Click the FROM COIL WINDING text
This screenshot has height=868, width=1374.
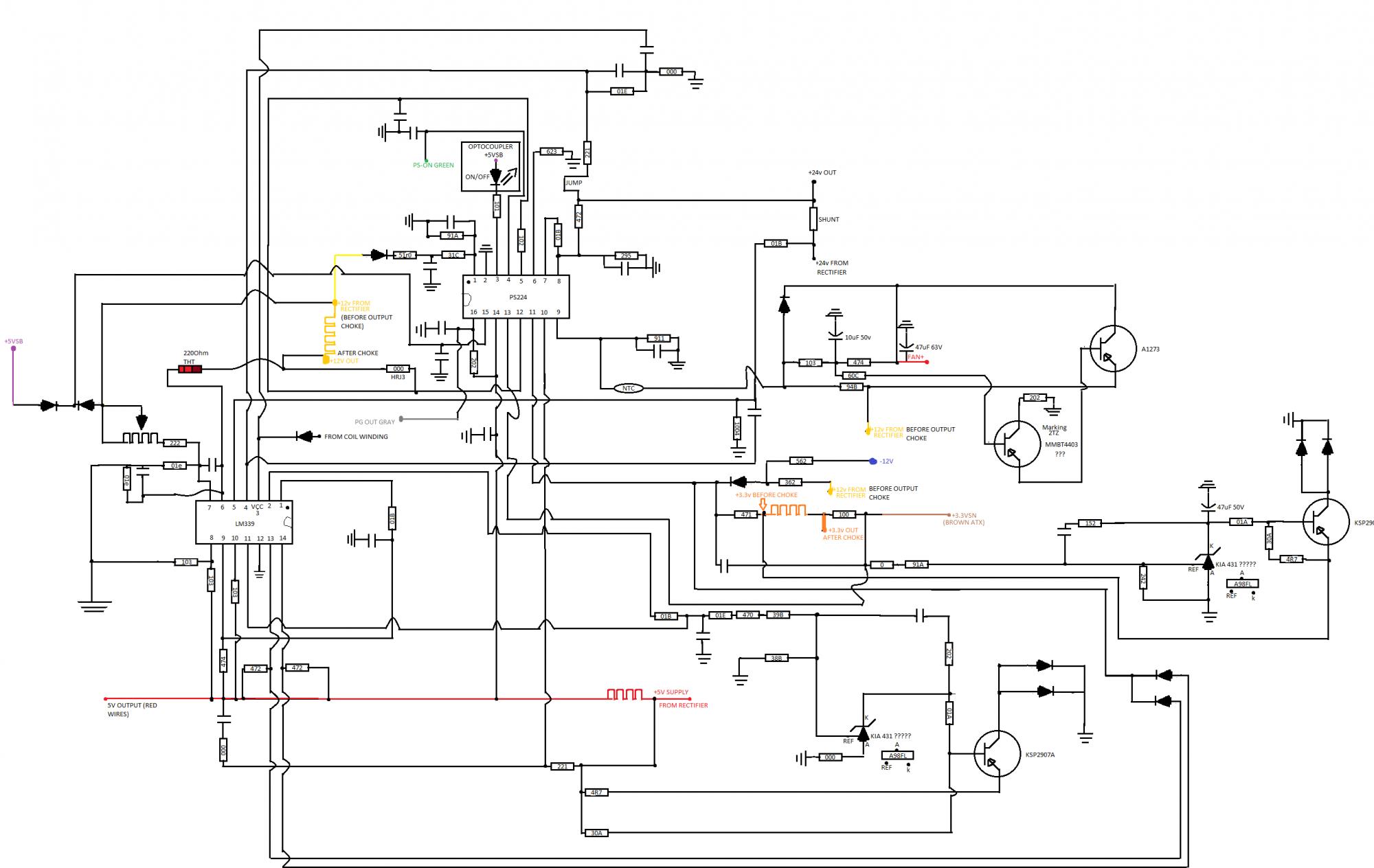(x=356, y=437)
